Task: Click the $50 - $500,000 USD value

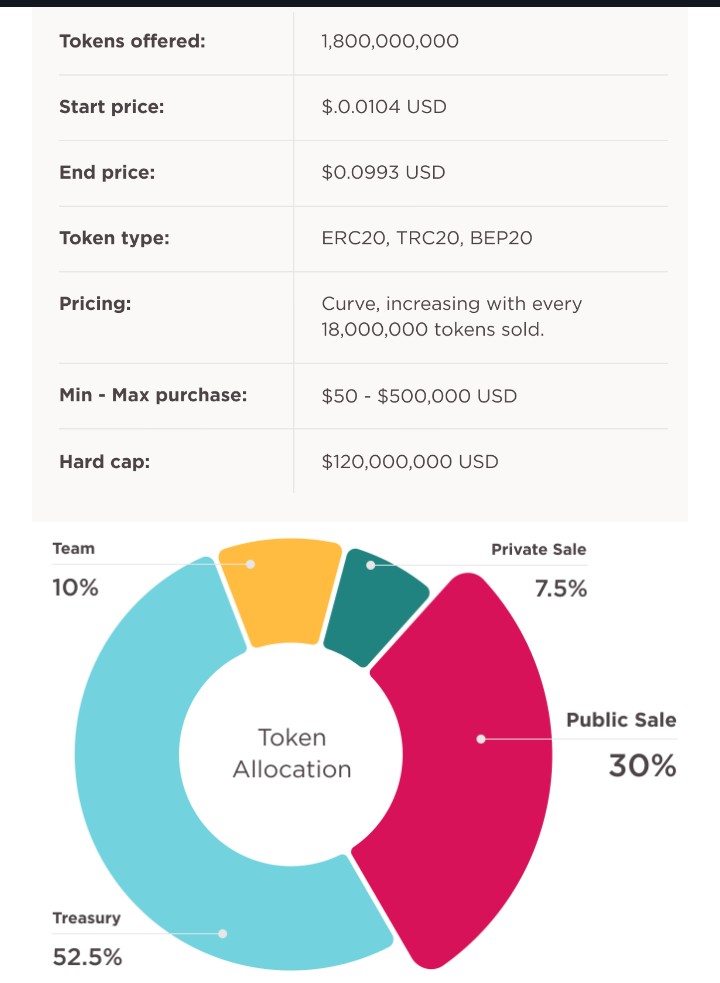Action: coord(419,396)
